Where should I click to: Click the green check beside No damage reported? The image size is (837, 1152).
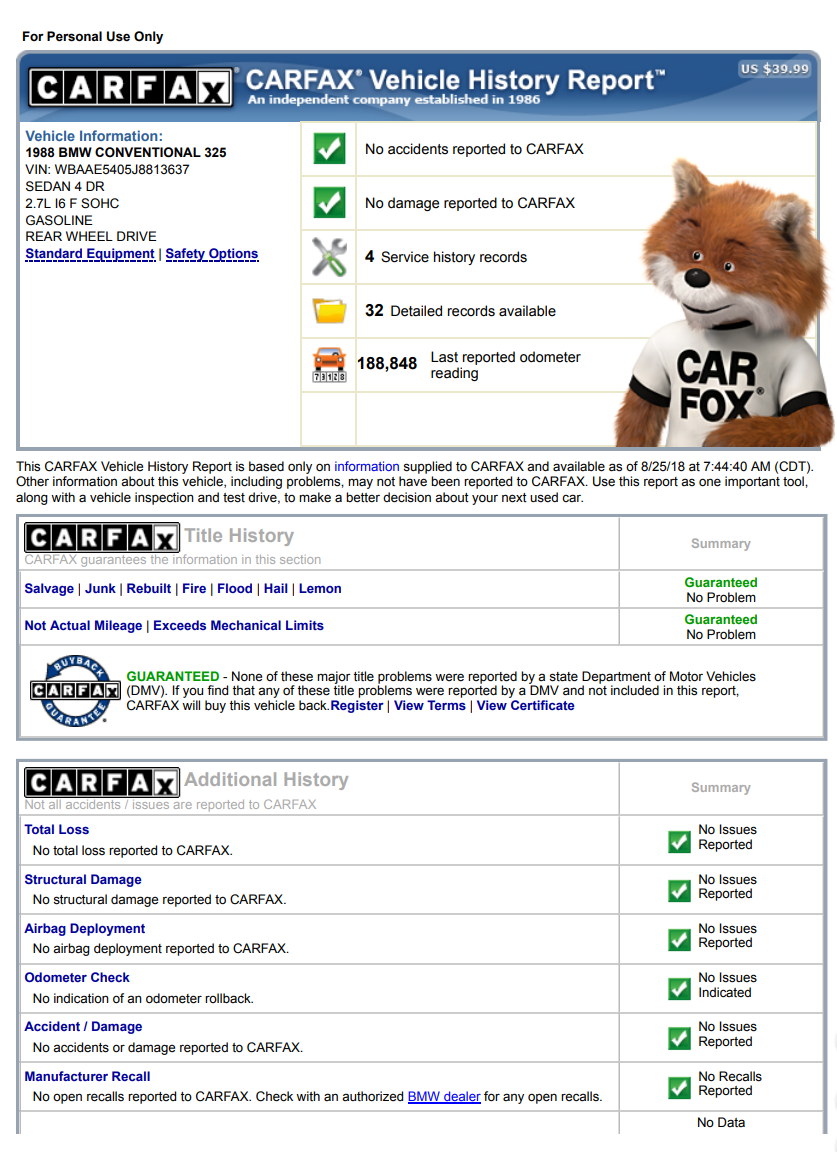pos(329,202)
